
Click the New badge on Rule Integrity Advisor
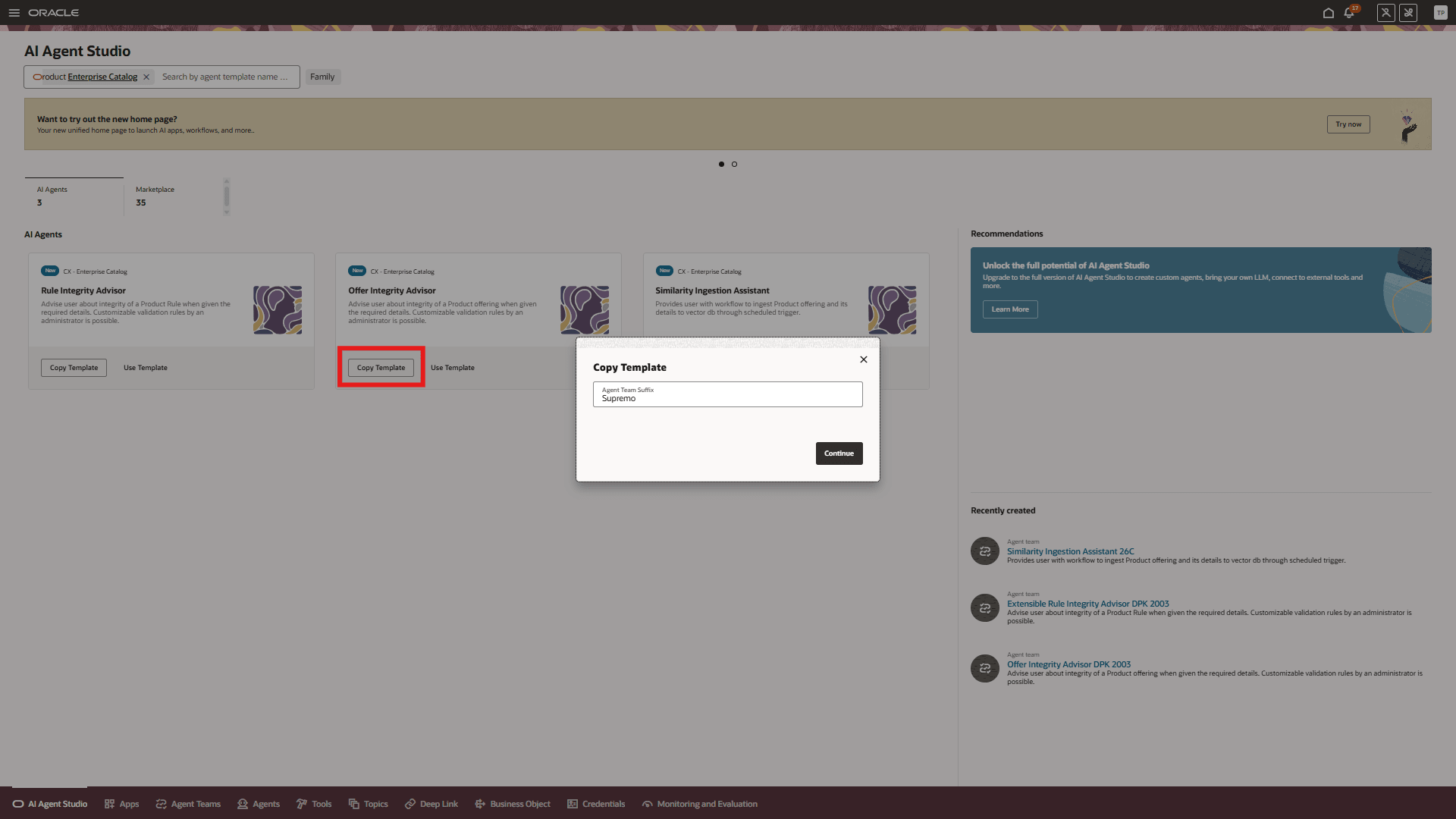50,271
